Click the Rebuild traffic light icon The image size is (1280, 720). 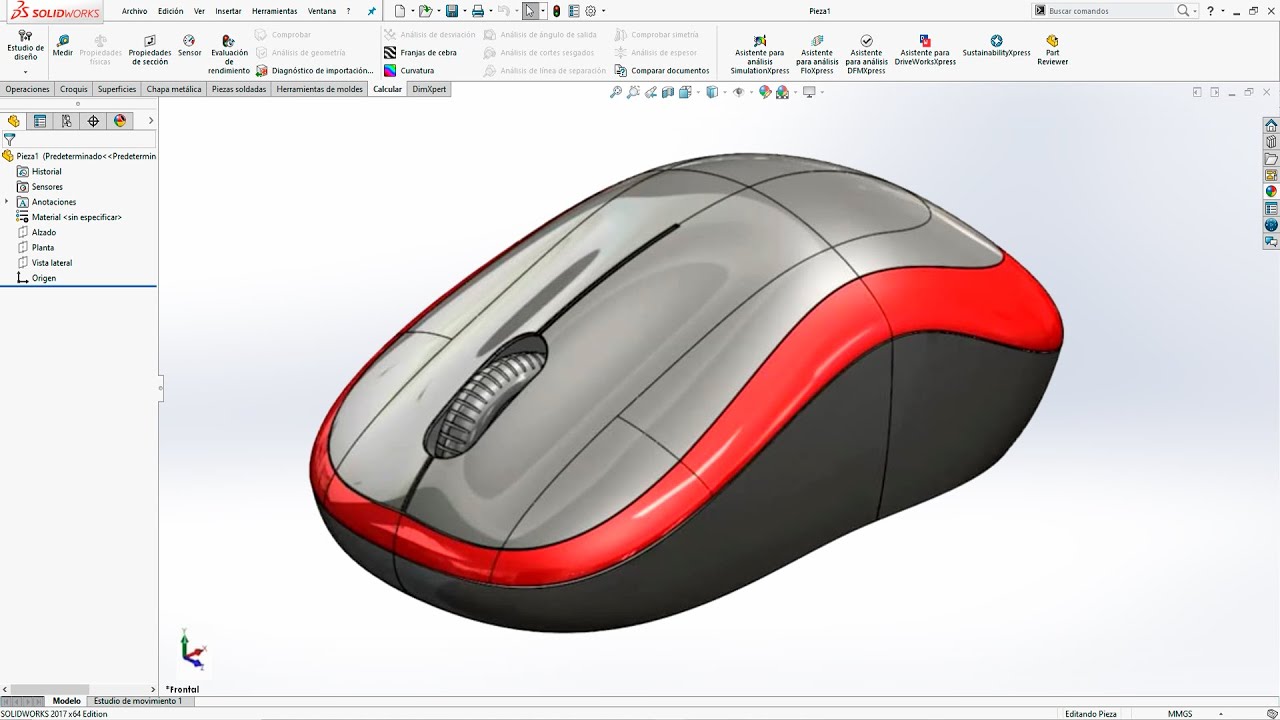click(556, 11)
